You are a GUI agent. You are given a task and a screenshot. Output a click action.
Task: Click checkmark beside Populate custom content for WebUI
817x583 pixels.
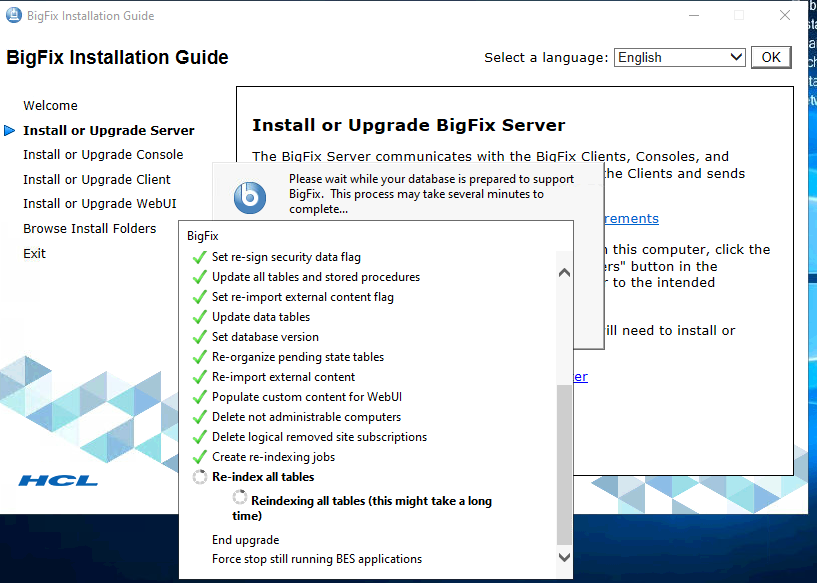200,397
